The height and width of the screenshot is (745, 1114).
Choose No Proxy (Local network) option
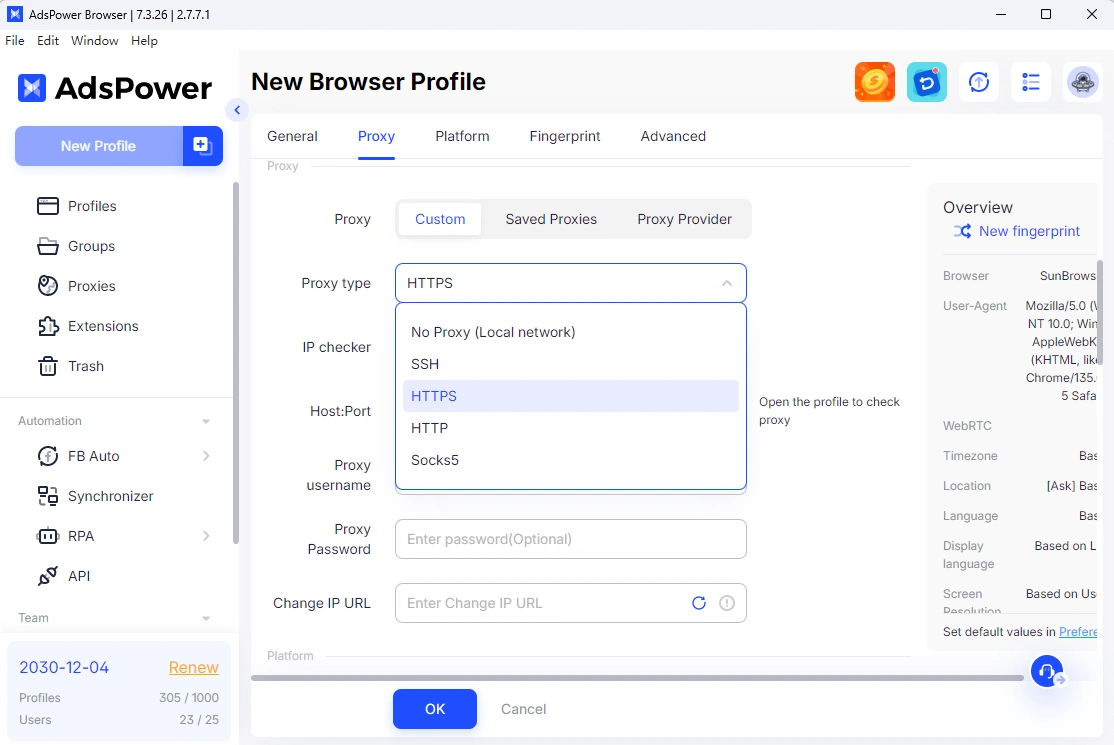pos(492,332)
